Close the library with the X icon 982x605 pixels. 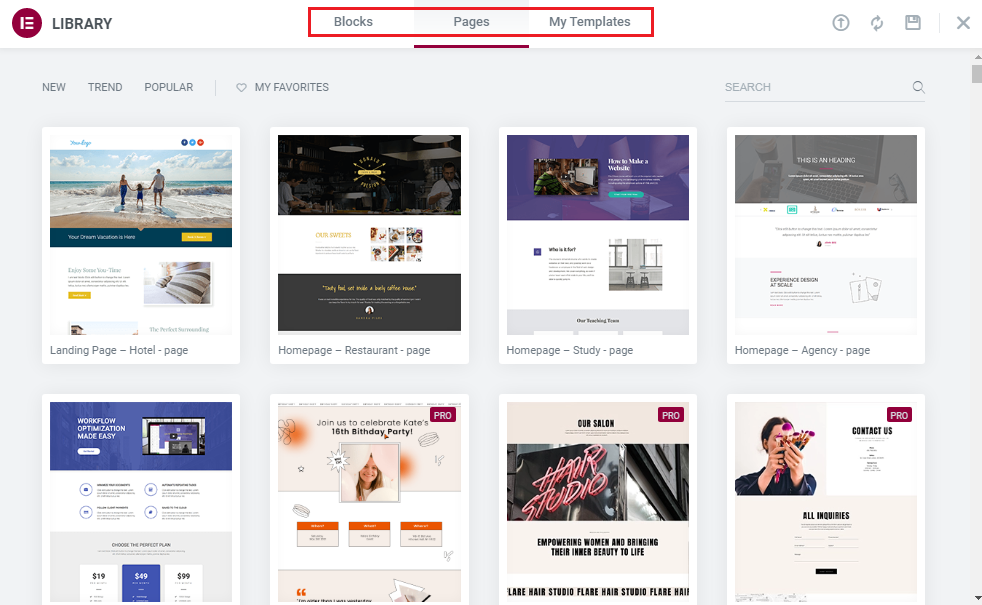pyautogui.click(x=963, y=23)
